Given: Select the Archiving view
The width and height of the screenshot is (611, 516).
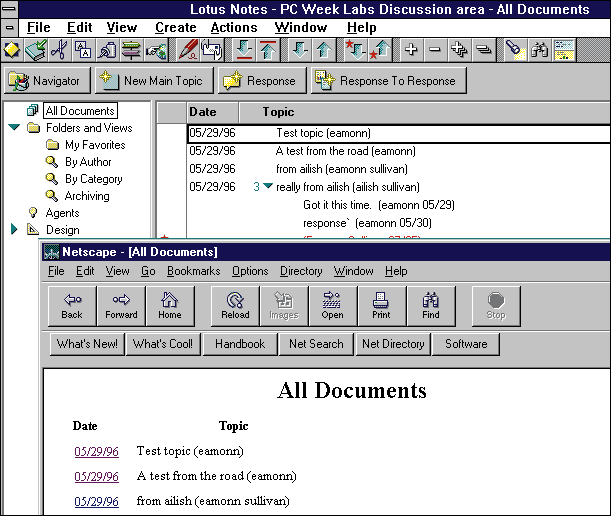Looking at the screenshot, I should 87,196.
